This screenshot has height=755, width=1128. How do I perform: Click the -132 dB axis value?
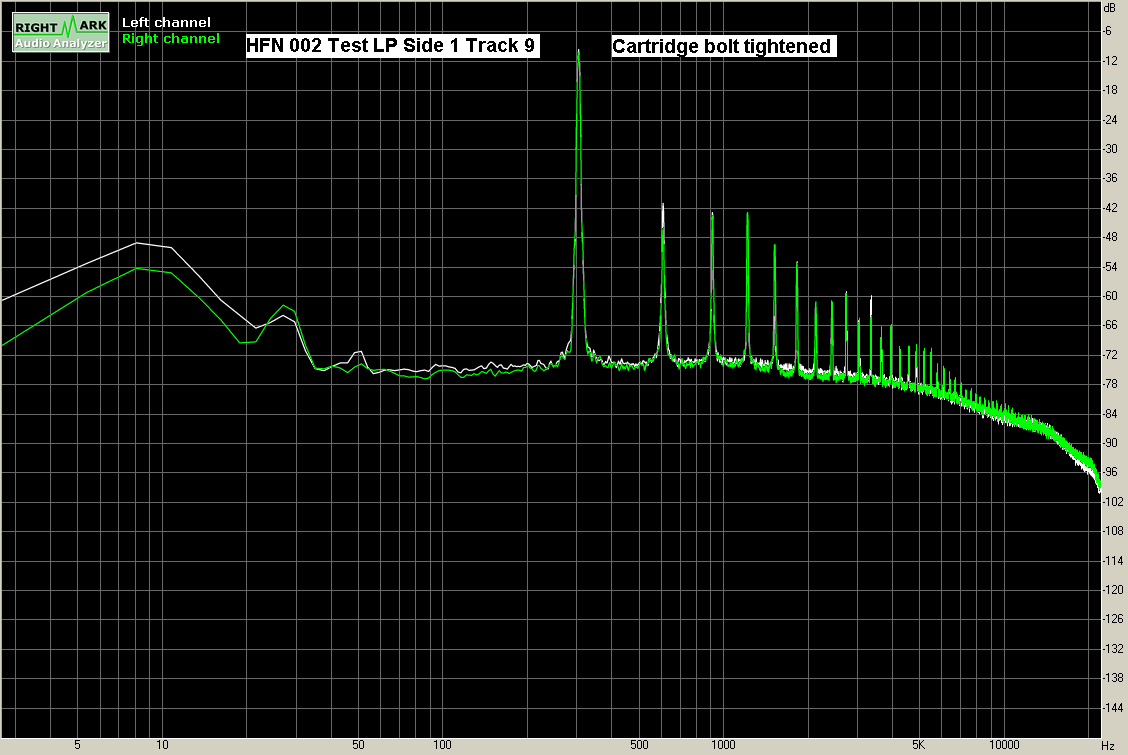click(x=1113, y=649)
